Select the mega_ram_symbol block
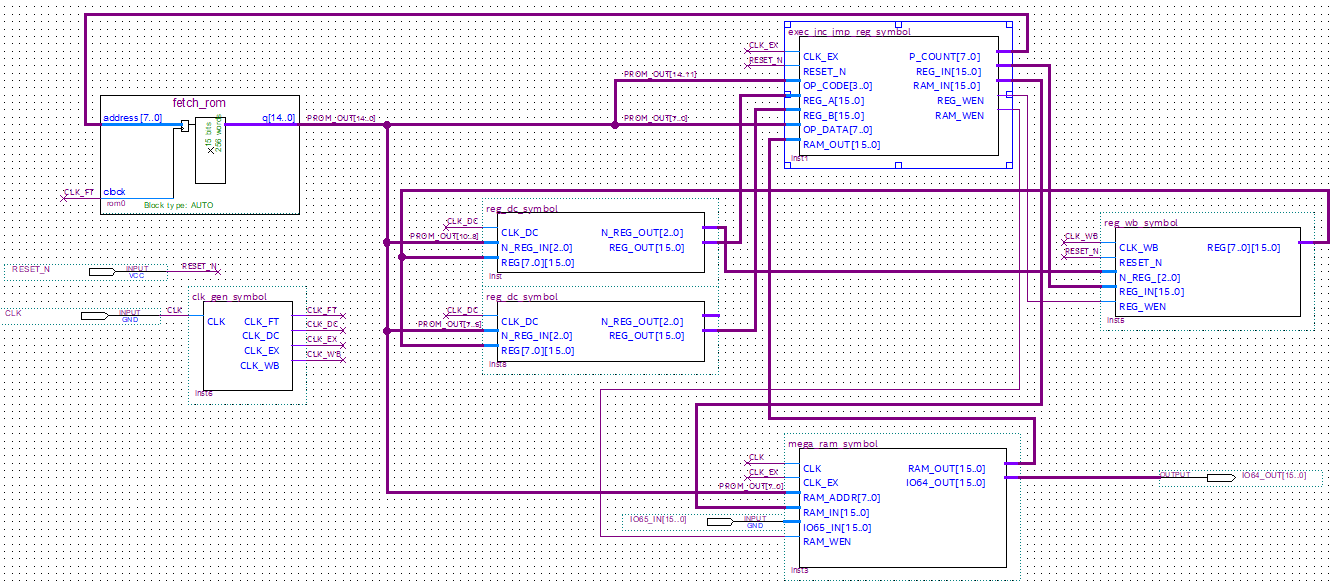The height and width of the screenshot is (587, 1334). coord(902,507)
